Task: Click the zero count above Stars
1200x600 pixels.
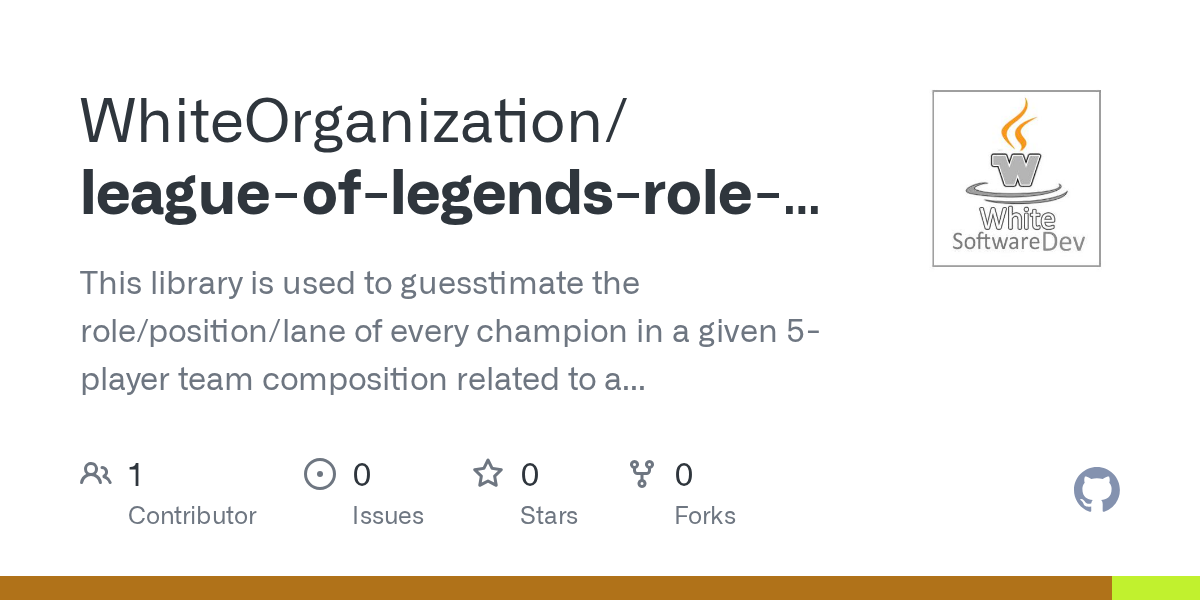Action: pyautogui.click(x=530, y=474)
